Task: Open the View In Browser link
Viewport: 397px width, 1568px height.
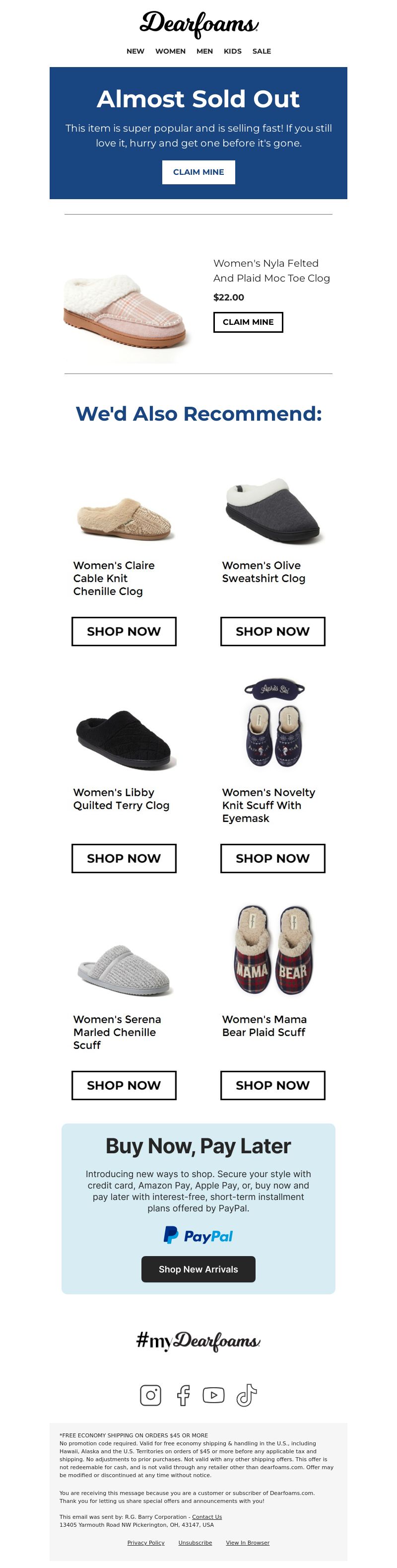Action: [248, 1543]
